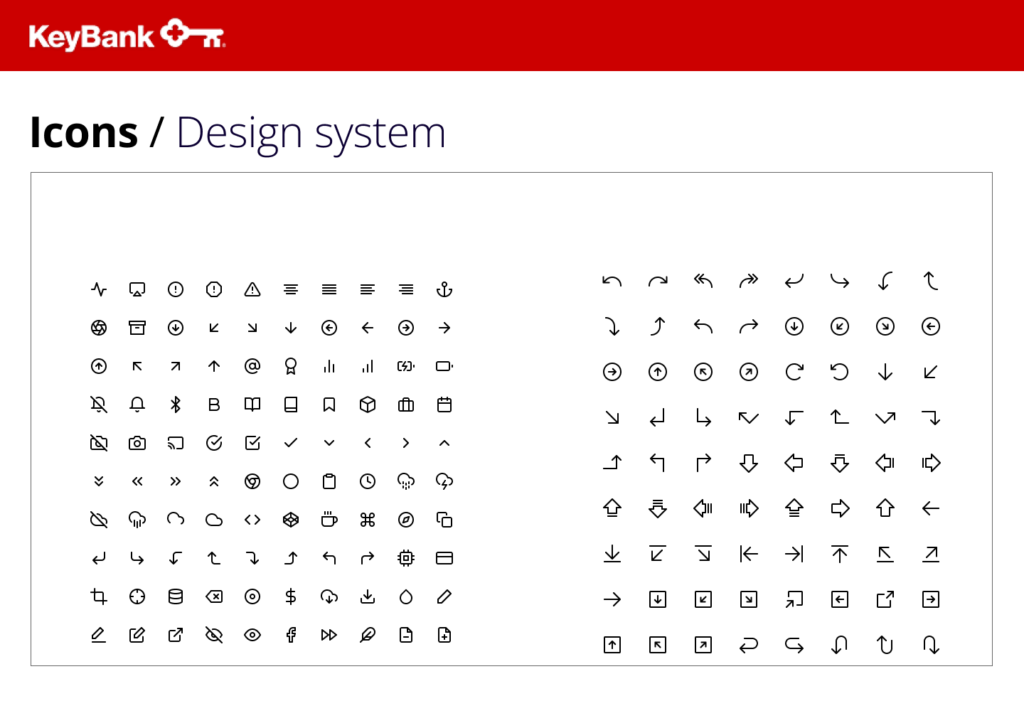Viewport: 1024px width, 728px height.
Task: Click the anchor icon
Action: point(445,289)
